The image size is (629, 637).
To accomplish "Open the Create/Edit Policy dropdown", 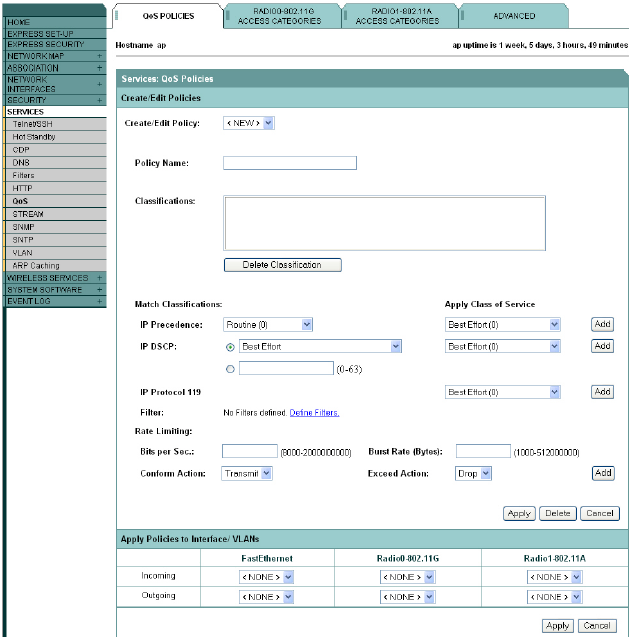I will click(x=248, y=123).
